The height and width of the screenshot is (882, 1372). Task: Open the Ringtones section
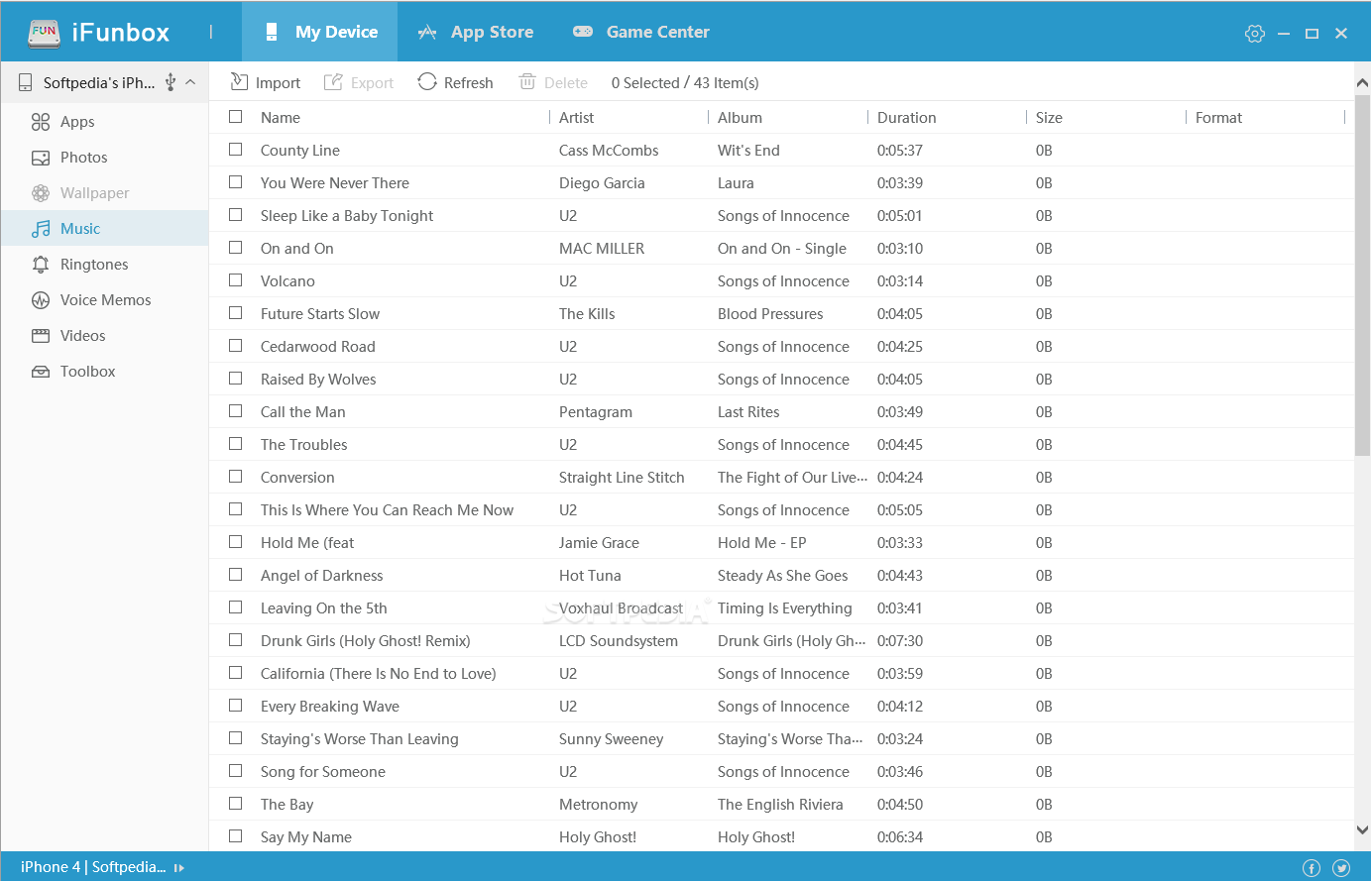click(104, 265)
